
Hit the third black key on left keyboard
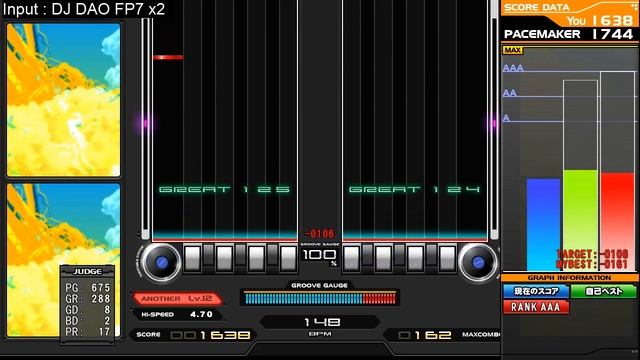point(272,255)
